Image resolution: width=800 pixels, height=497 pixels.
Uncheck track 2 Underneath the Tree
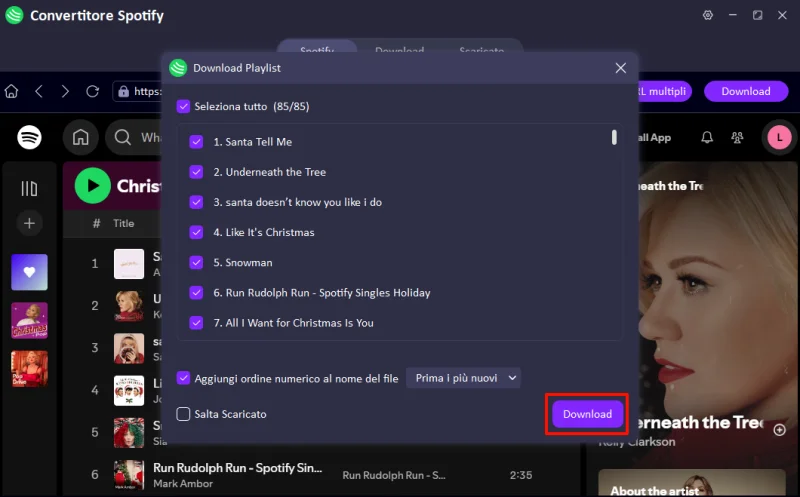(196, 172)
